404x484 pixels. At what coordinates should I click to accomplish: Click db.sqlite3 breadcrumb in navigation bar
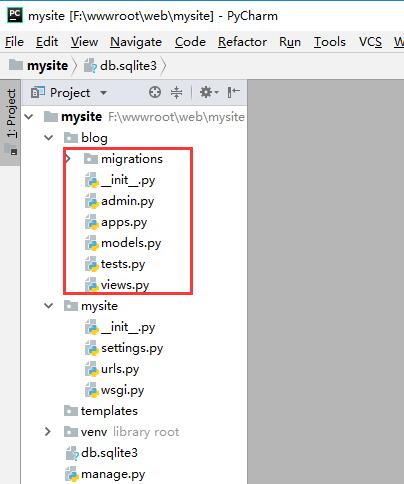click(x=128, y=66)
